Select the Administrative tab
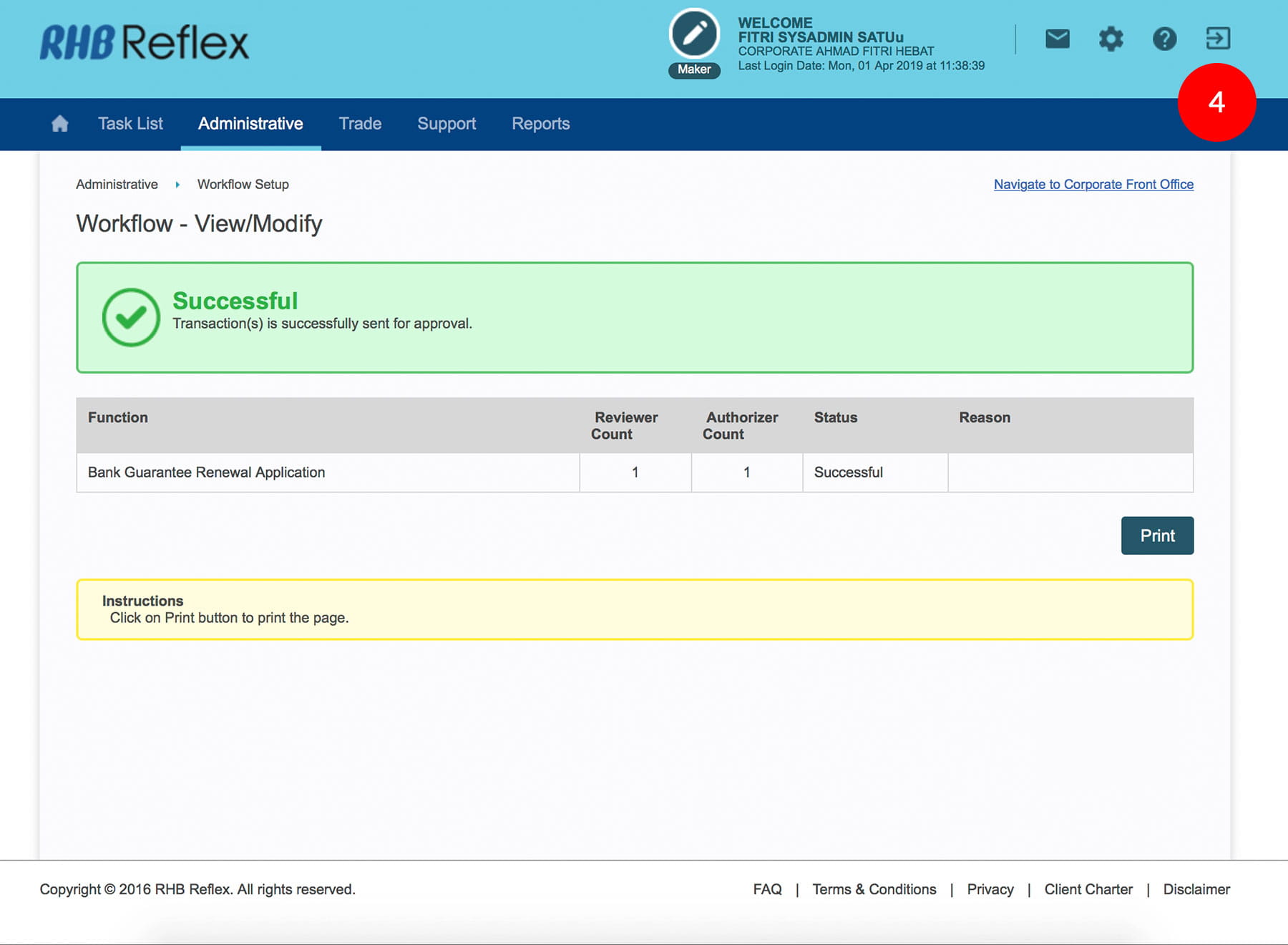1288x945 pixels. [250, 124]
